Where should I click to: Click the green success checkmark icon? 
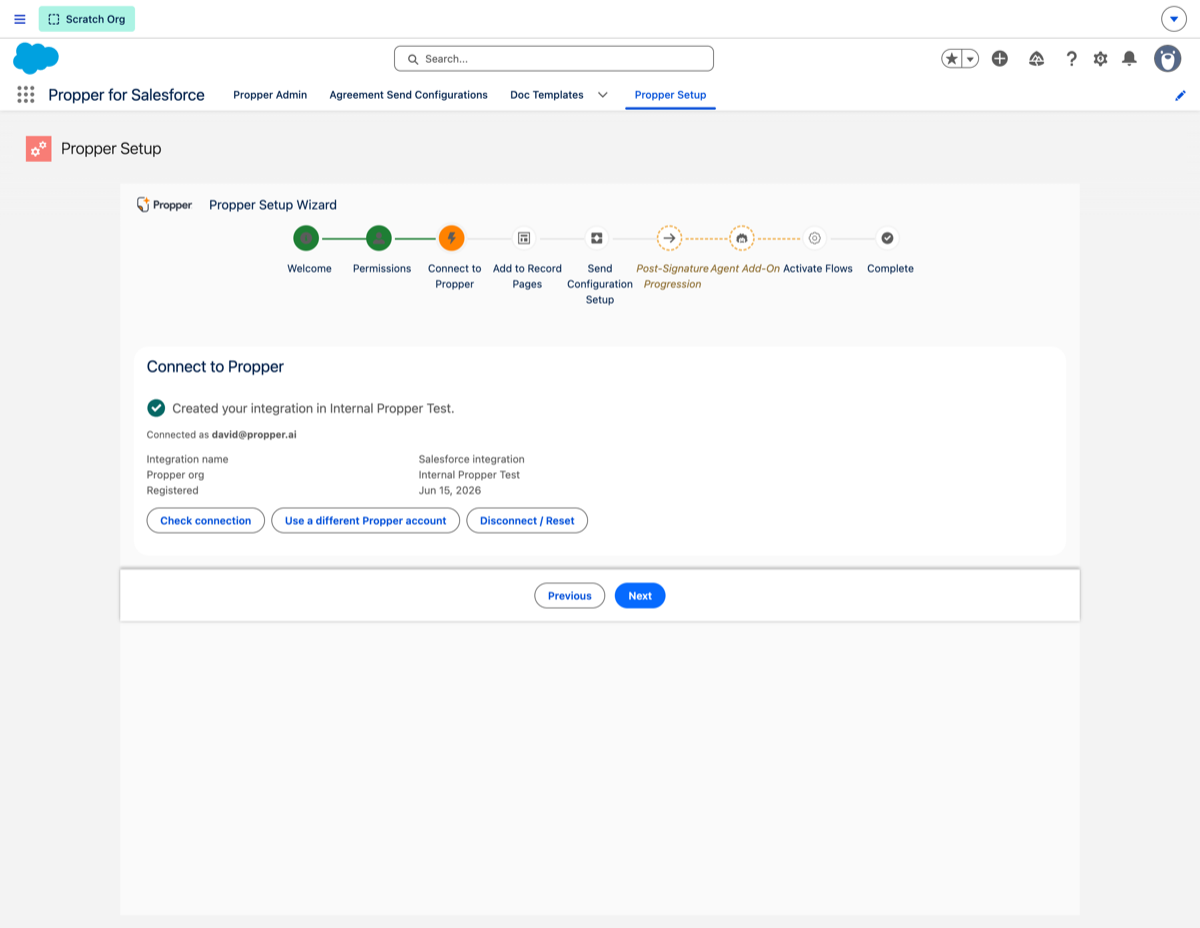click(x=156, y=408)
